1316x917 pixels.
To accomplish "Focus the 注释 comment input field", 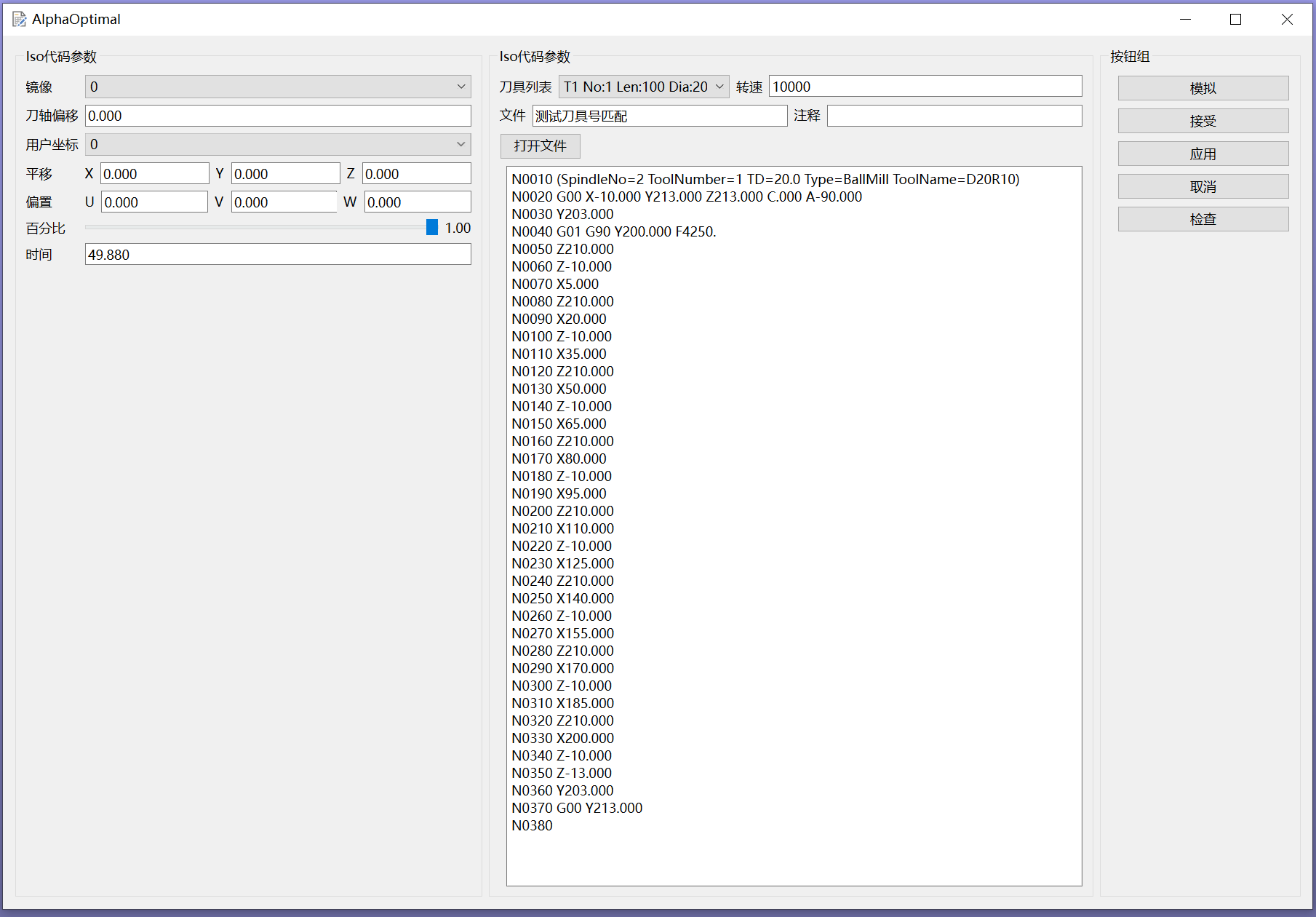I will click(954, 116).
